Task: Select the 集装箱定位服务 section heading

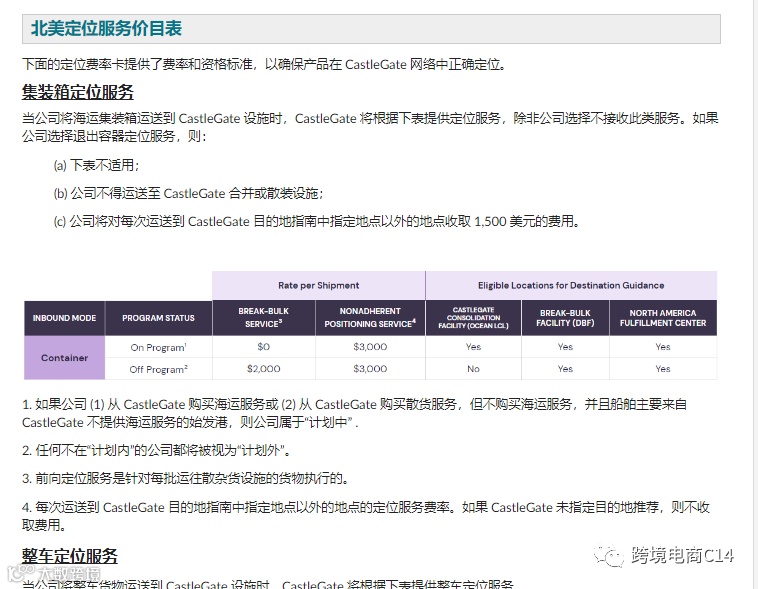Action: 78,92
